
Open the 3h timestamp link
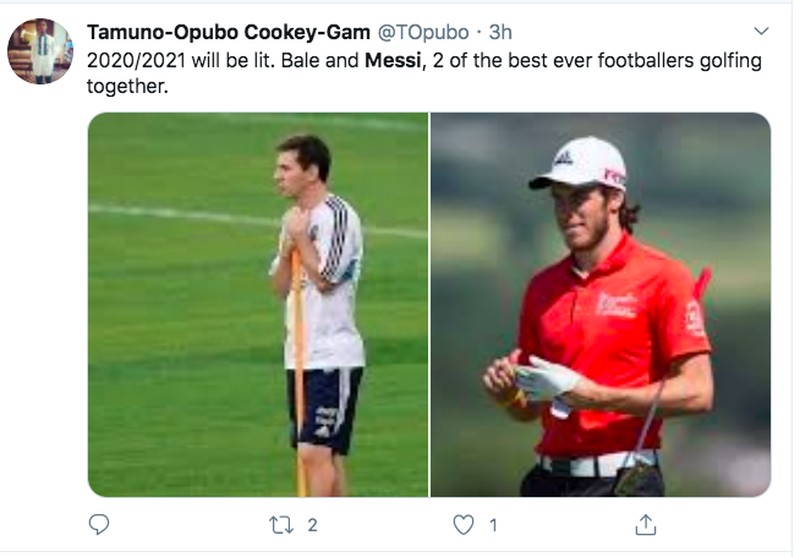(499, 32)
